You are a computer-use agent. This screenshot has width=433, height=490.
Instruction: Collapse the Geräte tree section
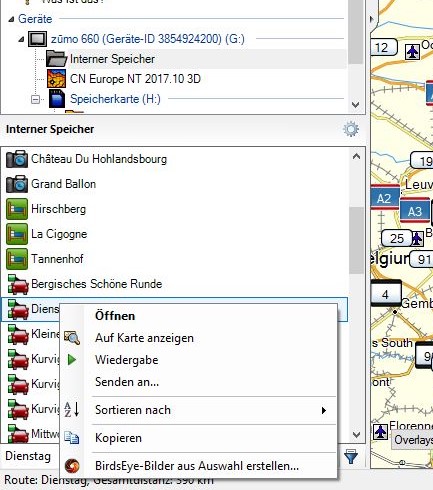click(x=11, y=19)
